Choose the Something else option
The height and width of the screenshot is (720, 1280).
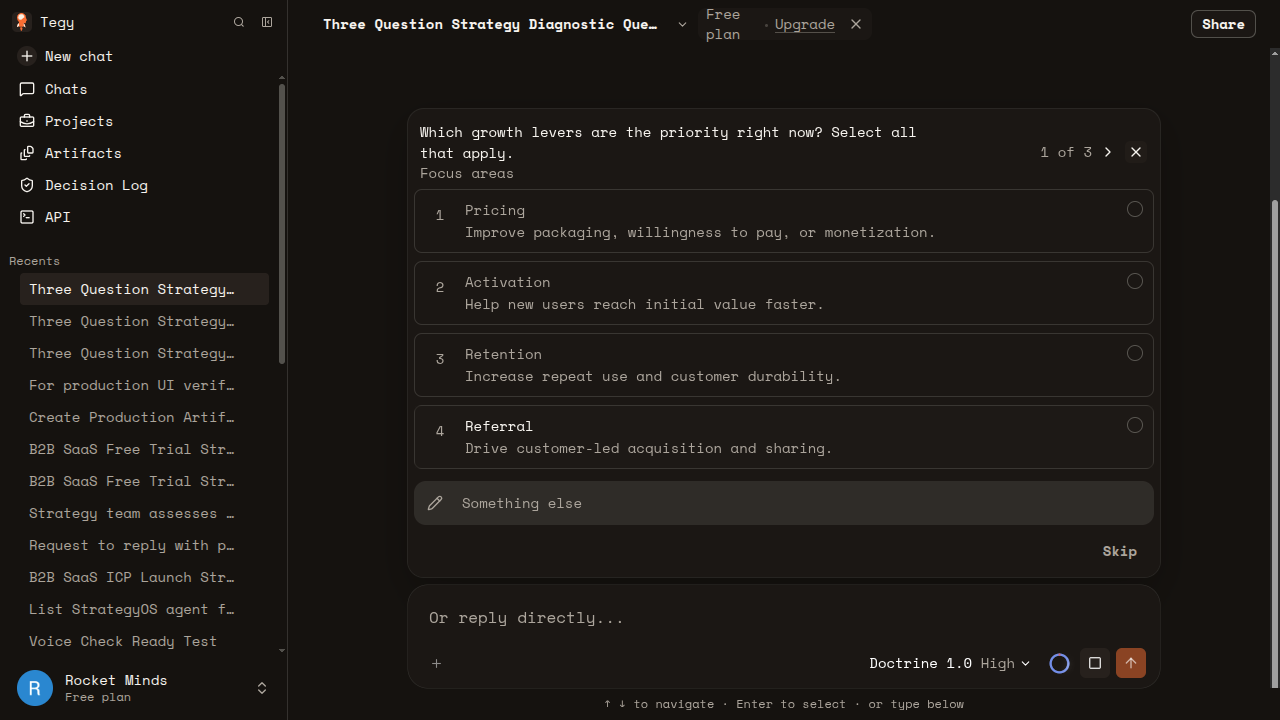click(784, 503)
